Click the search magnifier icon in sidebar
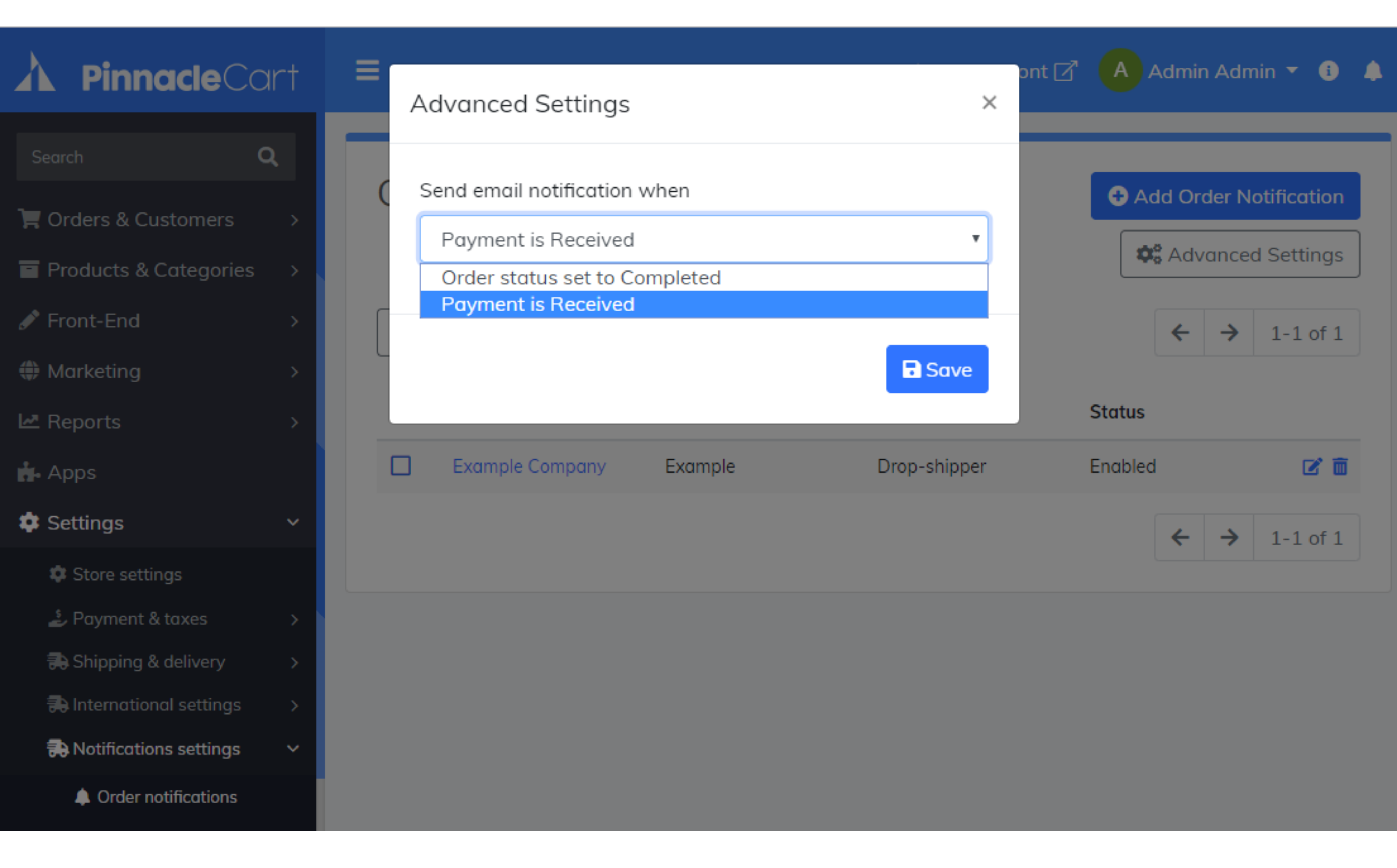This screenshot has width=1397, height=868. (267, 157)
